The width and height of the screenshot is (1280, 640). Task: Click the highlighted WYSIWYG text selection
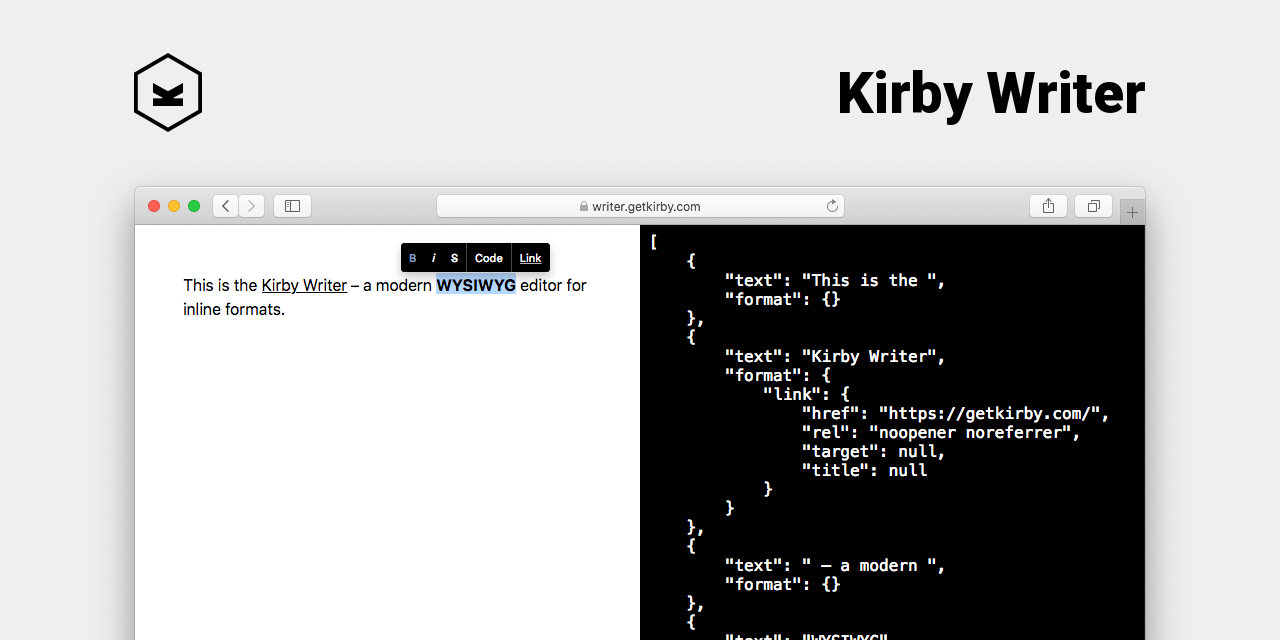(x=476, y=285)
